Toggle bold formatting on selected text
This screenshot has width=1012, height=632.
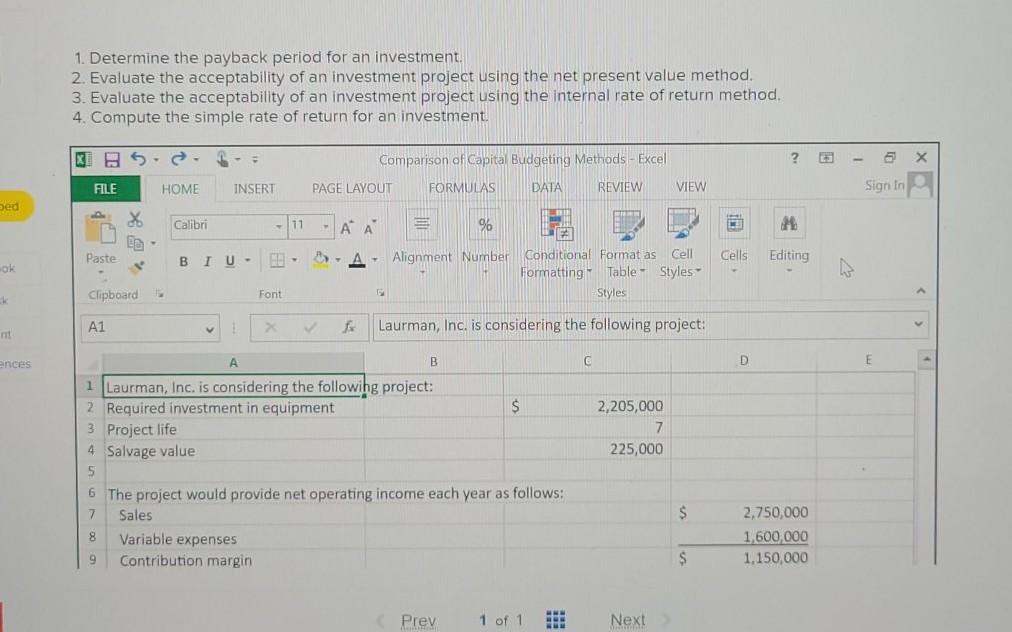click(183, 260)
